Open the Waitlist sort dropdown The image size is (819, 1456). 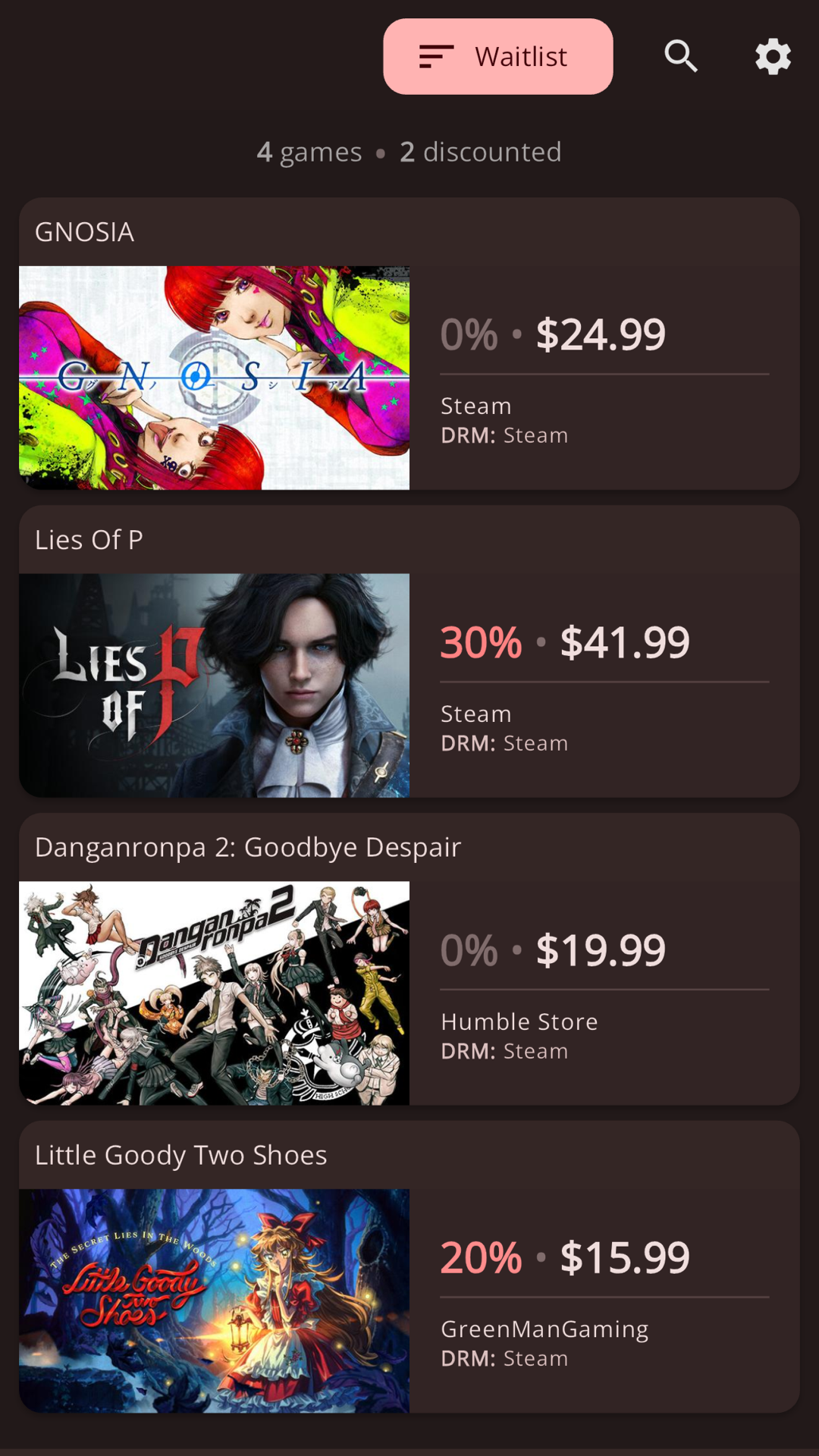[x=498, y=57]
